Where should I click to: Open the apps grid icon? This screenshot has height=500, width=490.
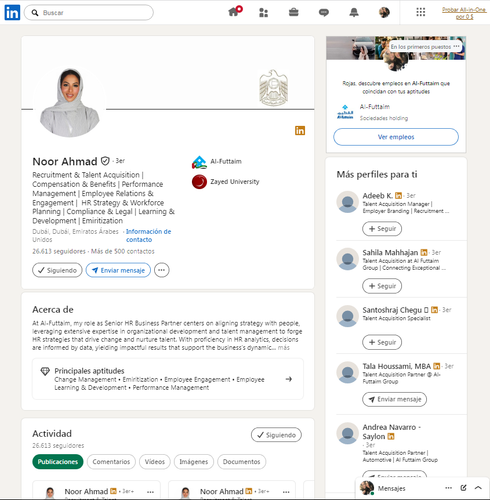tap(421, 12)
